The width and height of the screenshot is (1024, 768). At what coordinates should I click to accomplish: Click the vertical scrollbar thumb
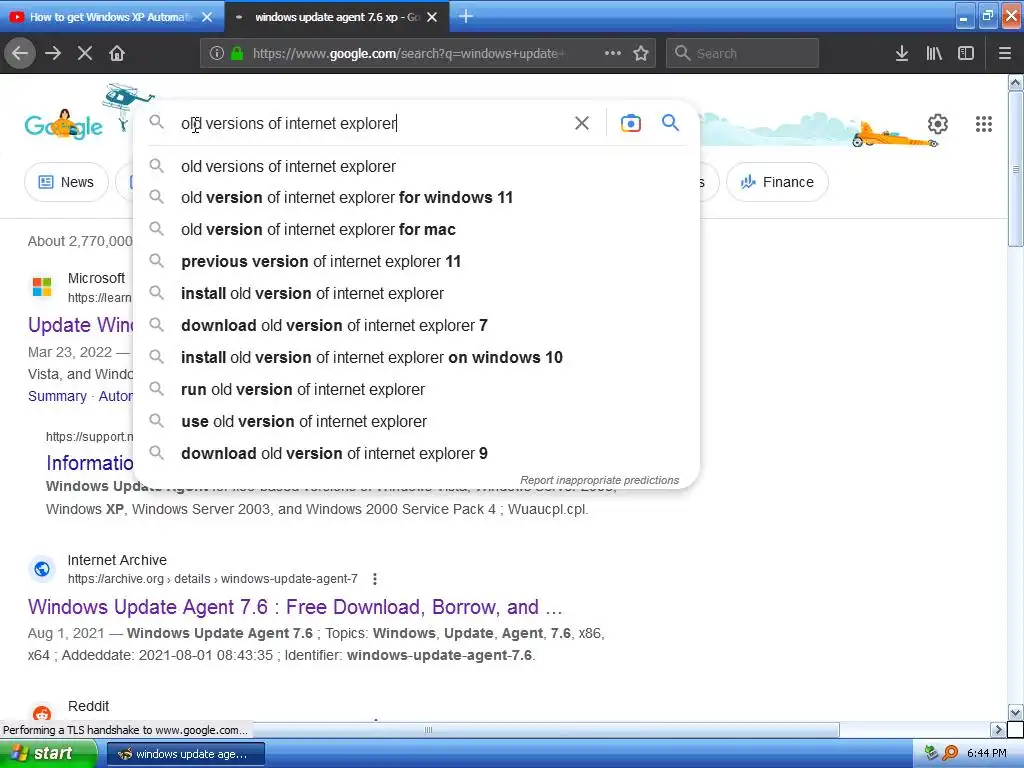pos(1015,169)
